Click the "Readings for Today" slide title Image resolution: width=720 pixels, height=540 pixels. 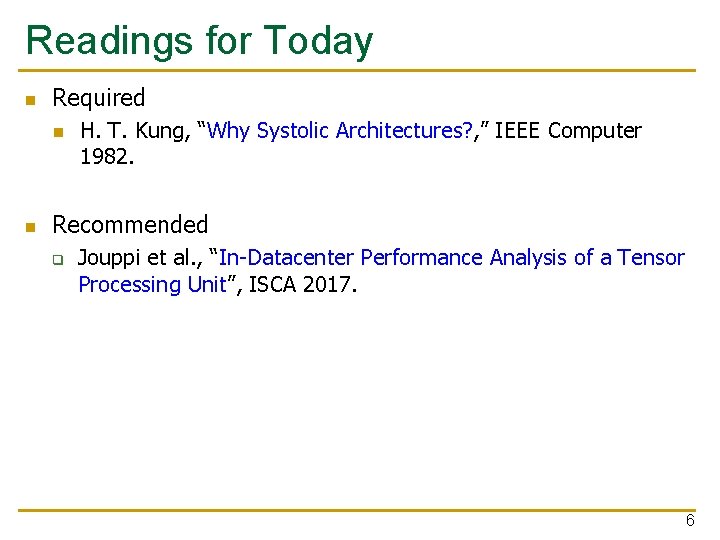point(200,41)
